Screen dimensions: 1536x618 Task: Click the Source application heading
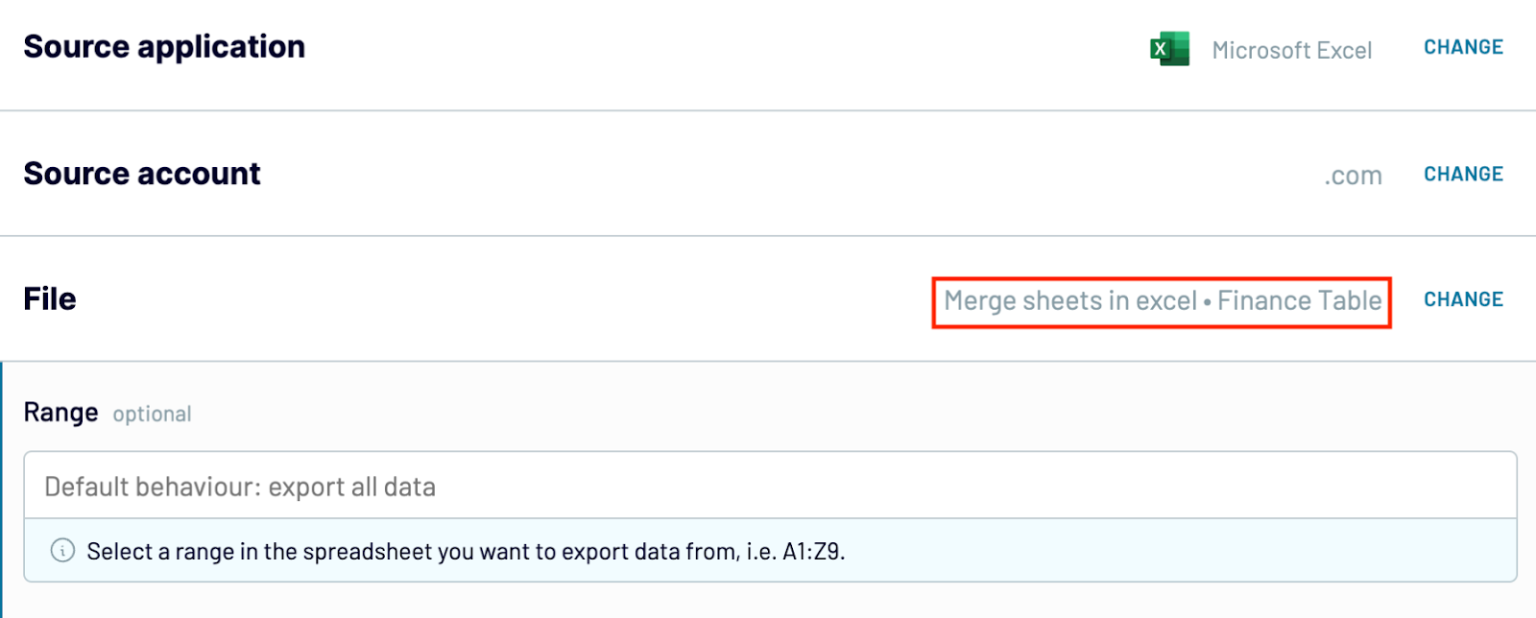pyautogui.click(x=164, y=47)
